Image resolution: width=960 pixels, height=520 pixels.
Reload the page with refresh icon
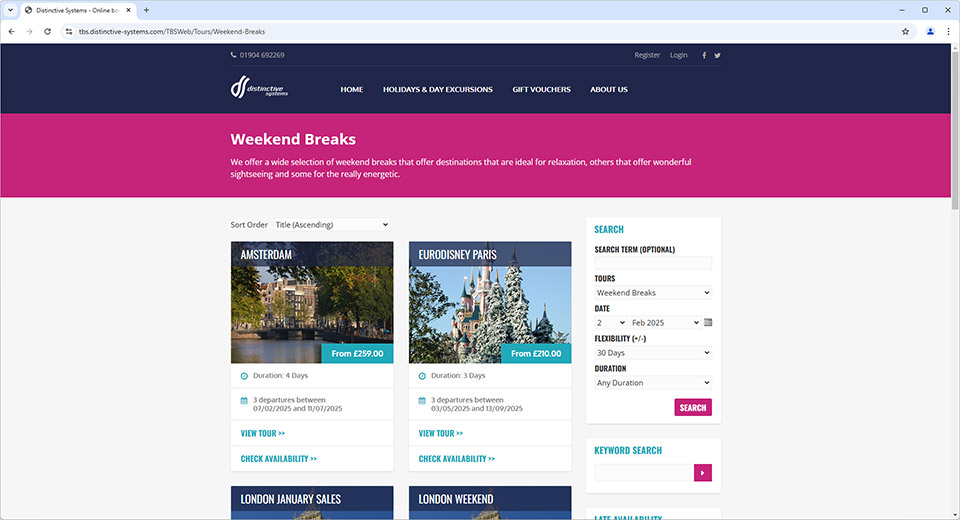[47, 31]
